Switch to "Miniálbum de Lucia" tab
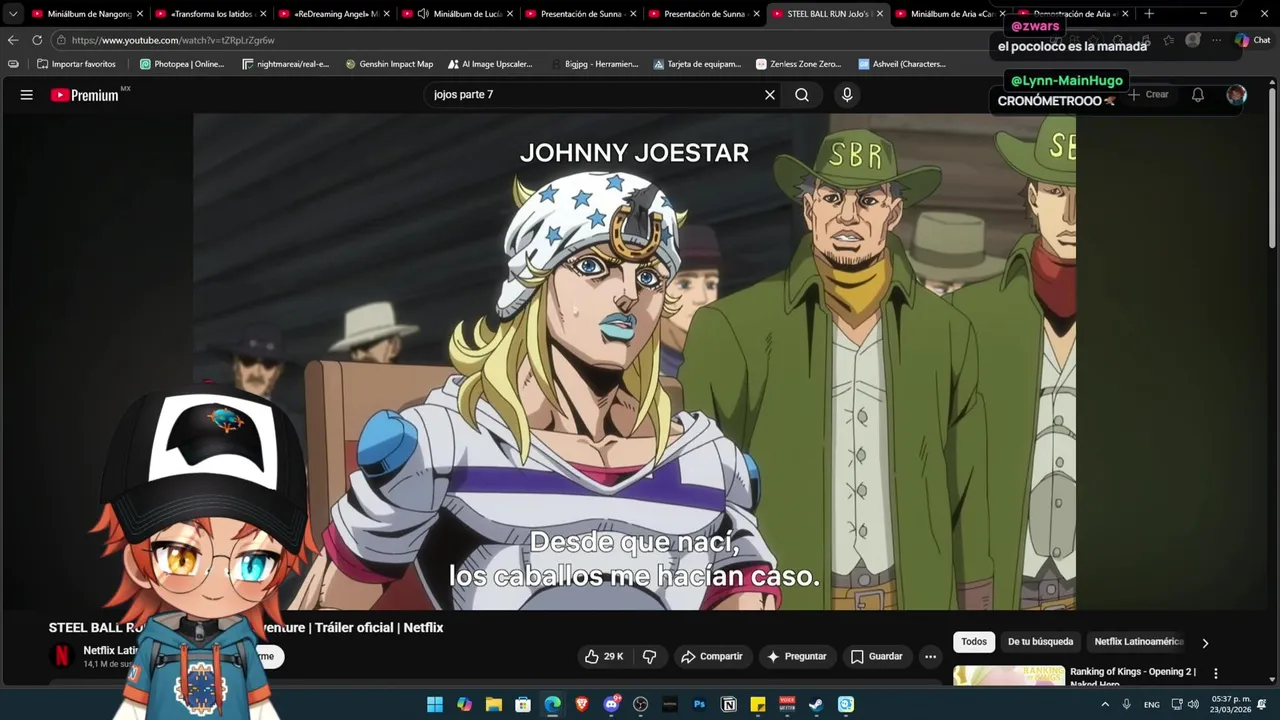Viewport: 1280px width, 720px height. 457,14
